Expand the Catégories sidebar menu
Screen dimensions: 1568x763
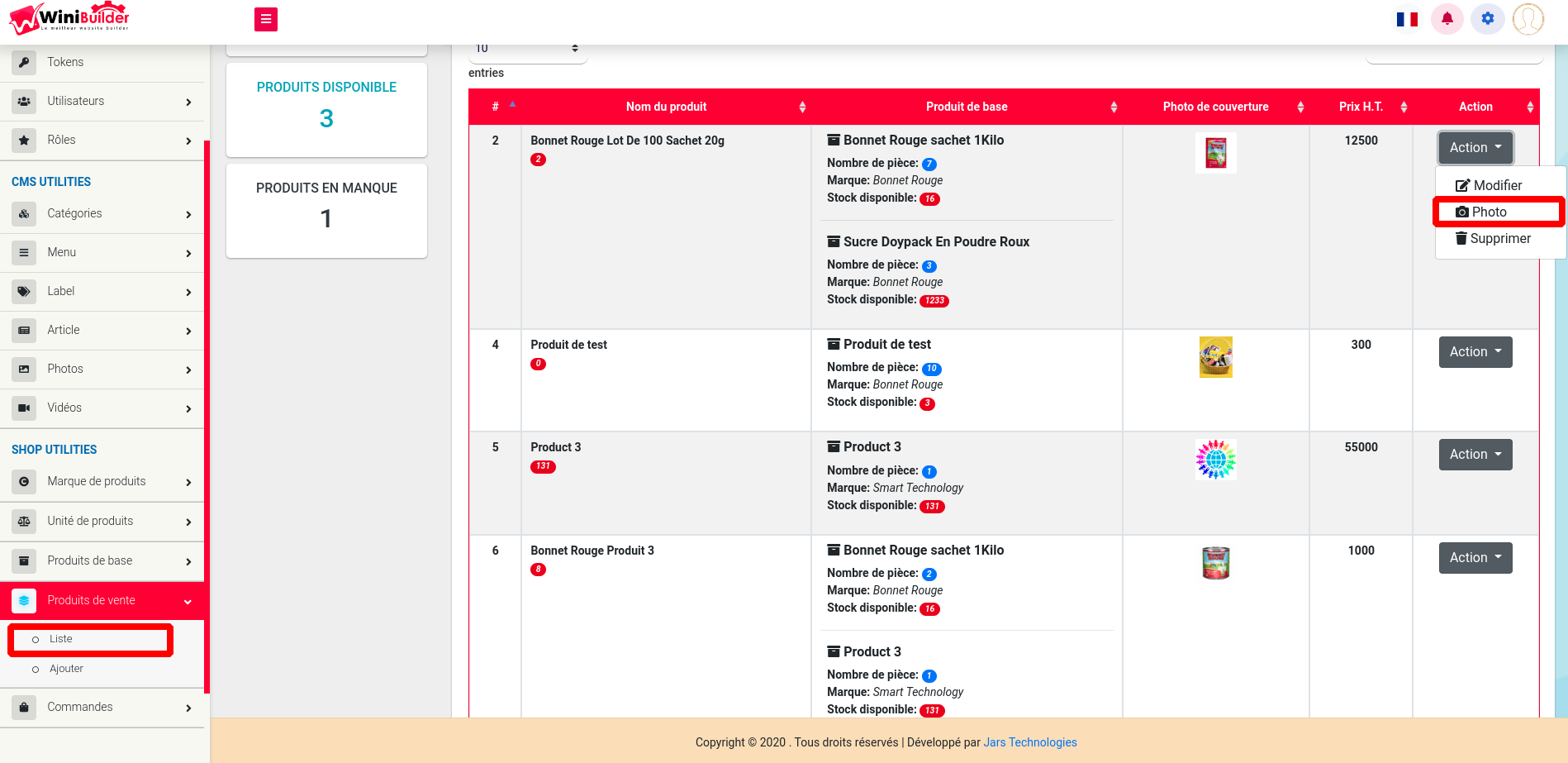pyautogui.click(x=102, y=213)
